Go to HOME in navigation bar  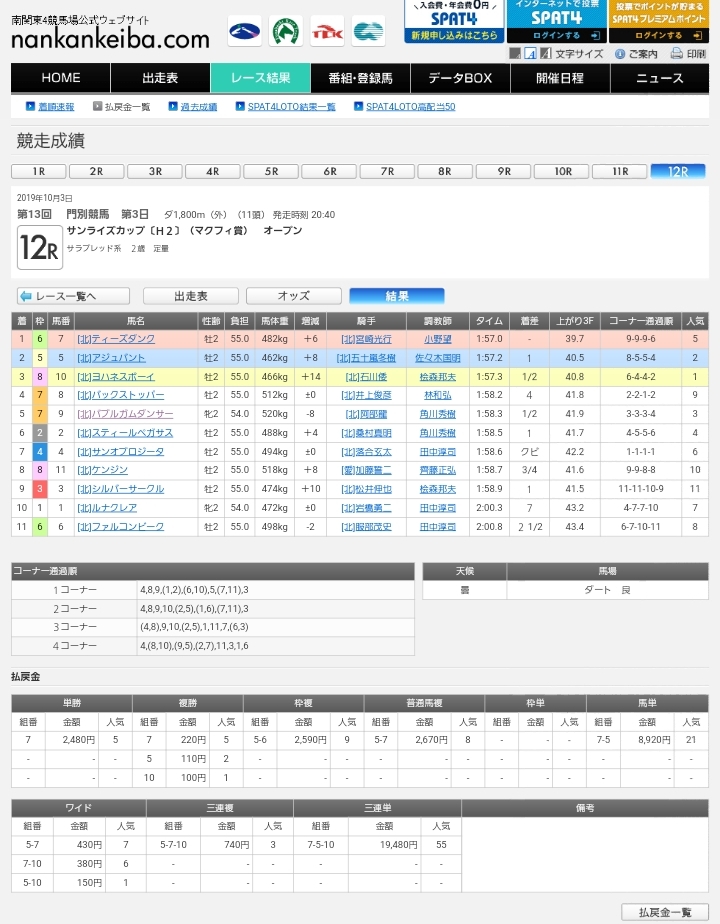coord(61,78)
